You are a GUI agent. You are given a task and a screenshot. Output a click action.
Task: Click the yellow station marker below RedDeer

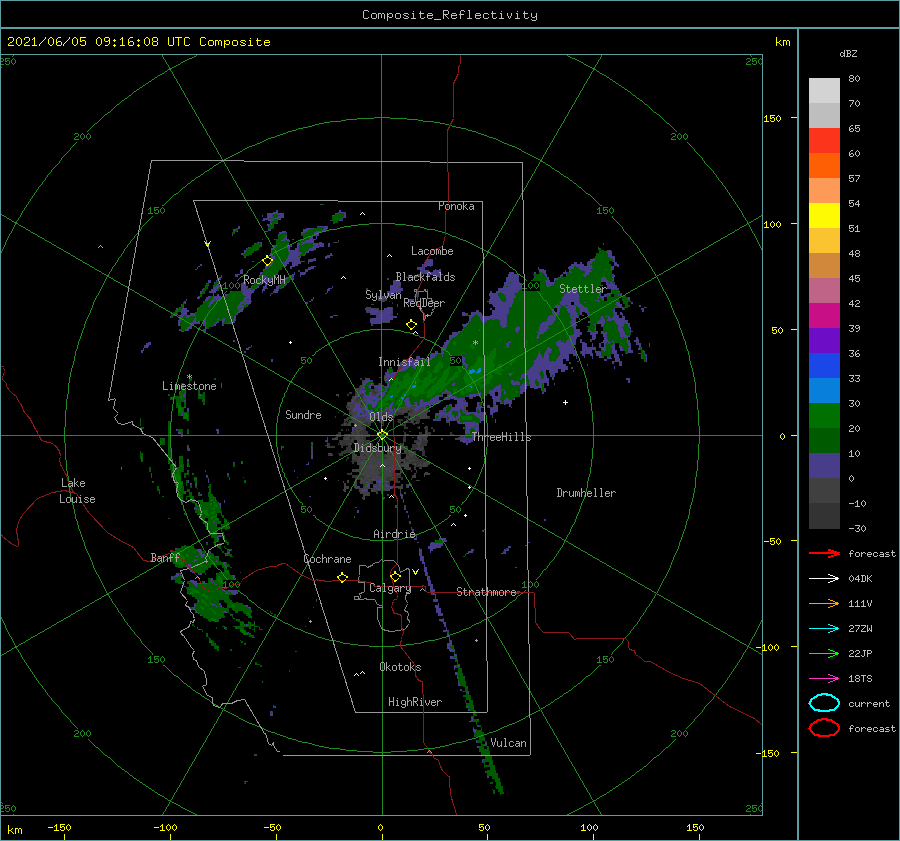tap(411, 325)
